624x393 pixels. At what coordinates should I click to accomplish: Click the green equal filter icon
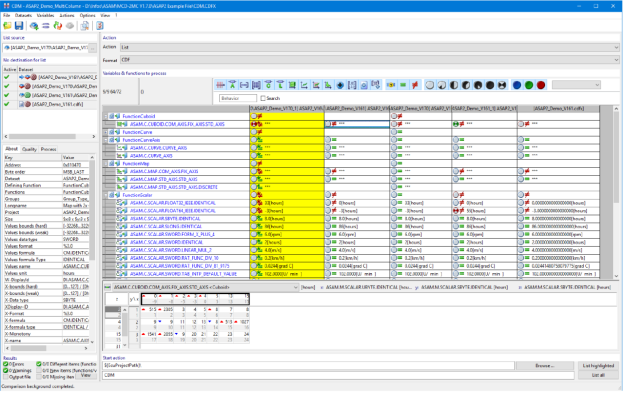(x=403, y=85)
